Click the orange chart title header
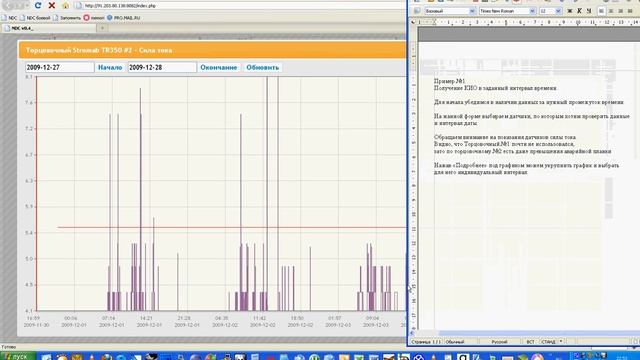 pyautogui.click(x=212, y=50)
